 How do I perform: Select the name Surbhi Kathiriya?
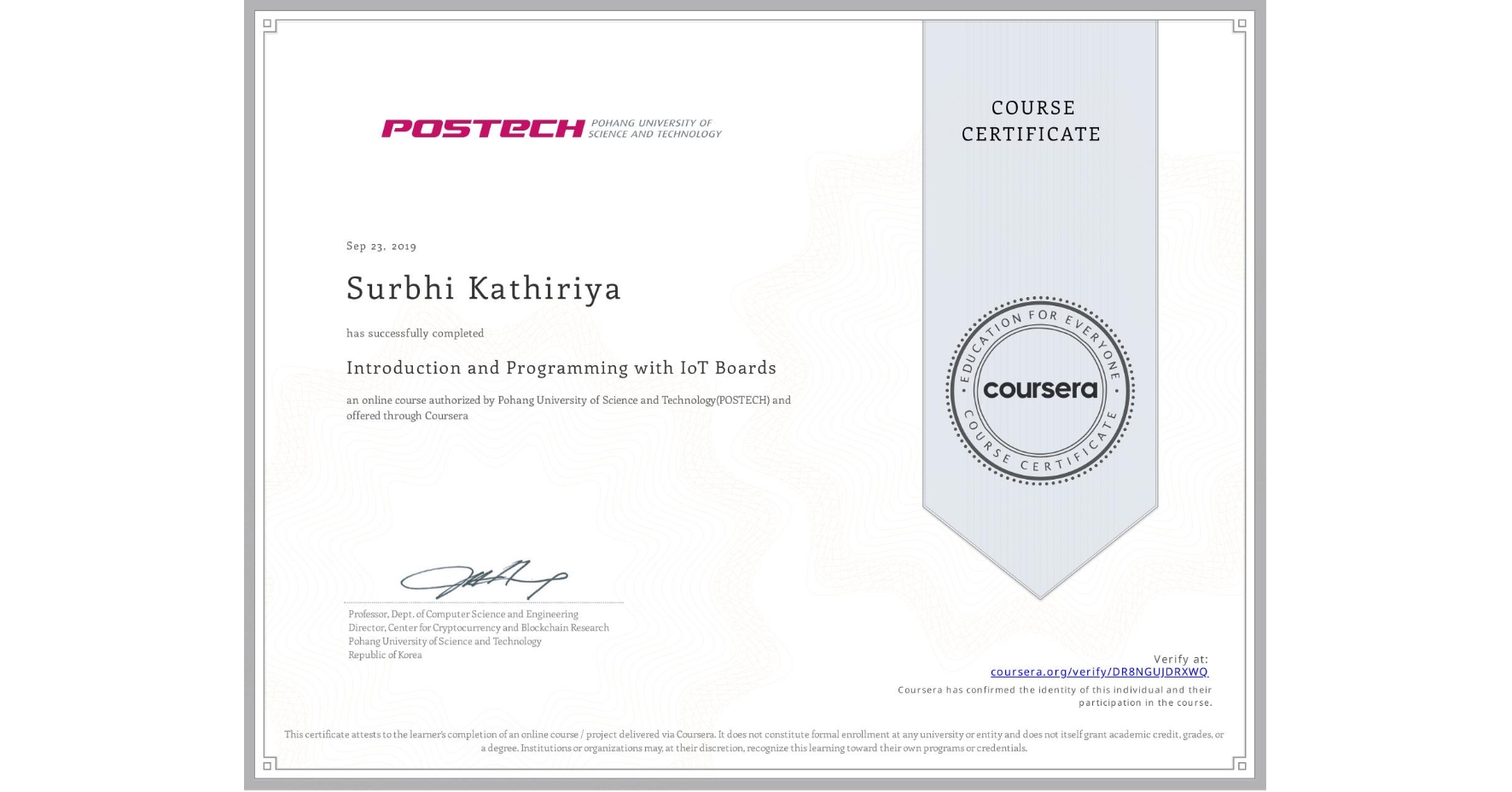(482, 289)
